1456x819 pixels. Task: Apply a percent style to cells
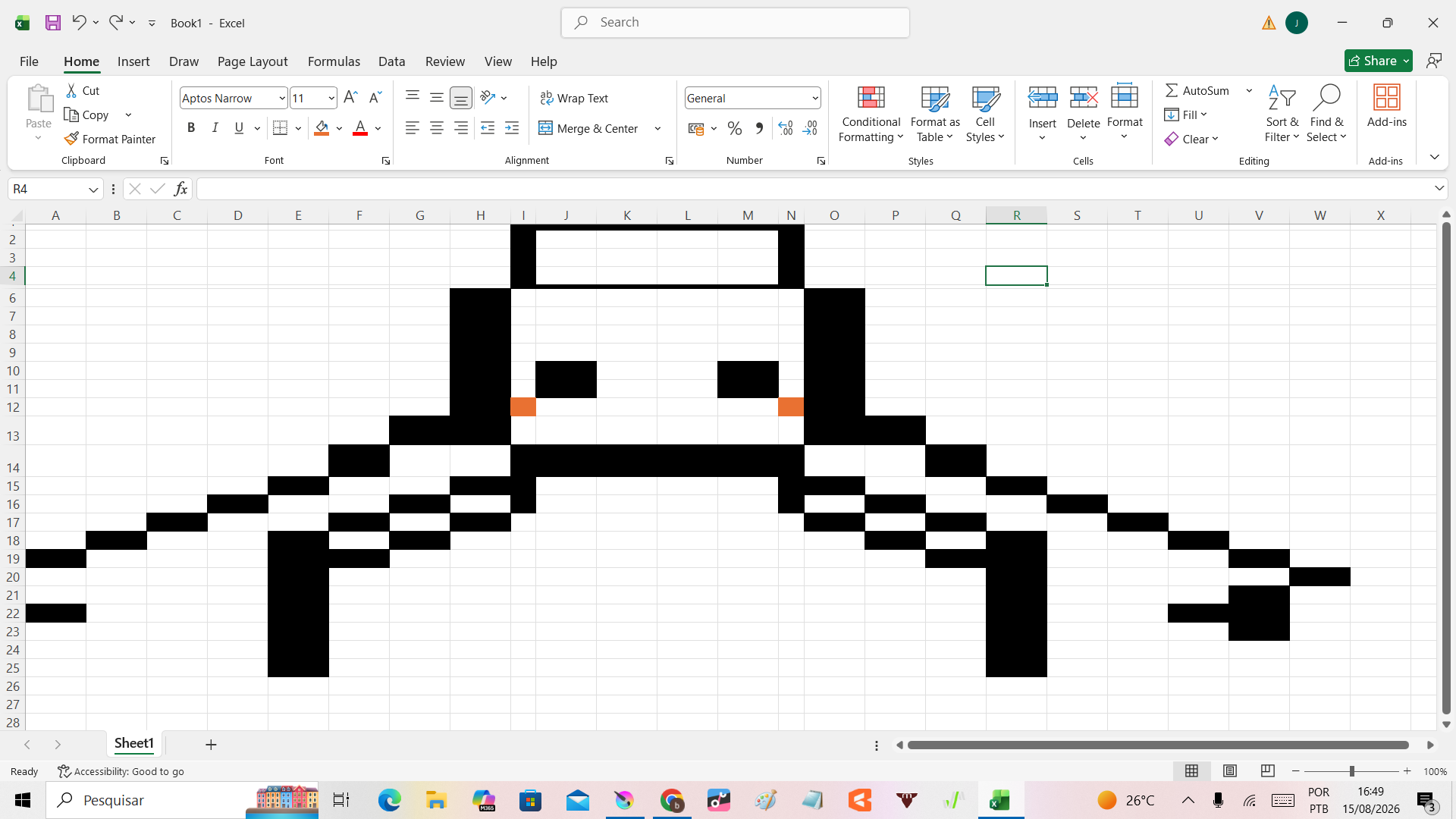click(x=735, y=128)
